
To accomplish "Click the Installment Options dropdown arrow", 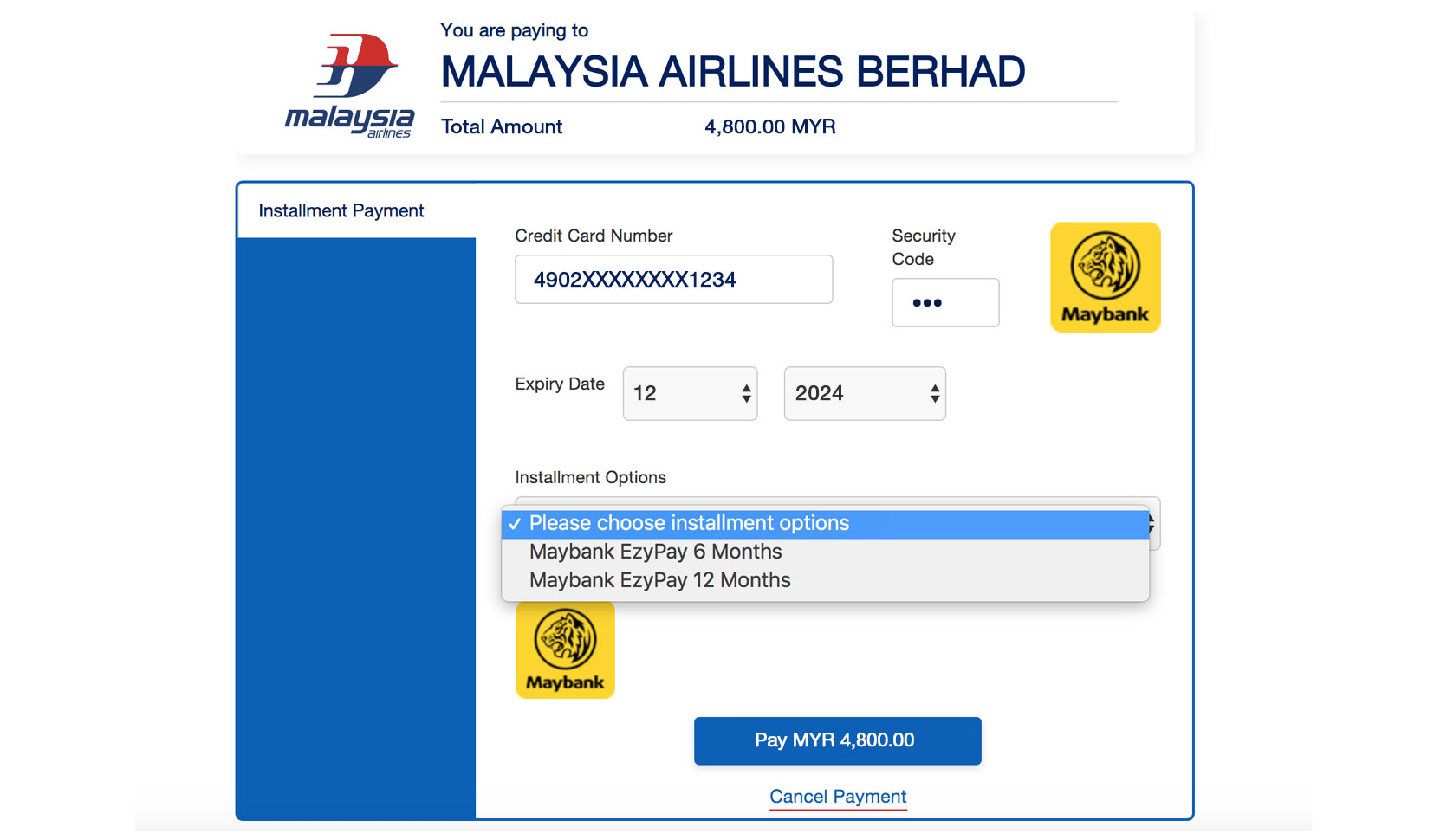I will coord(1152,523).
